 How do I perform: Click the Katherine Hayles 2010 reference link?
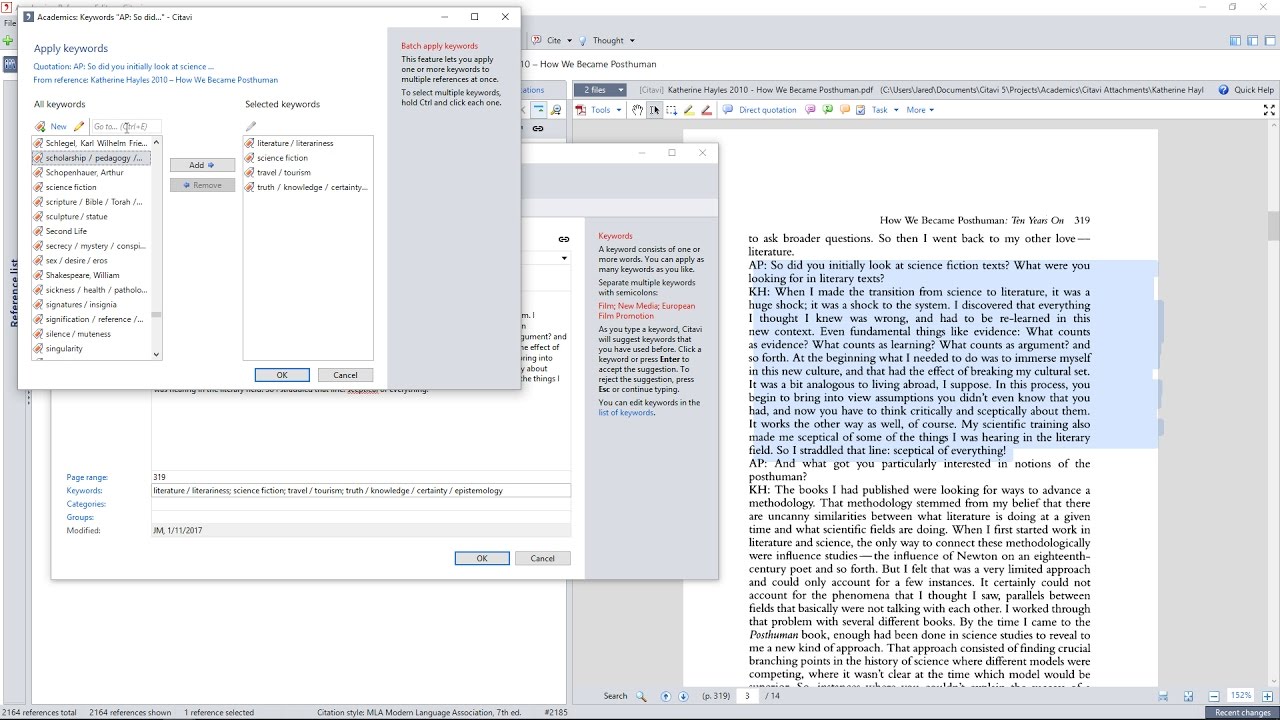point(156,80)
